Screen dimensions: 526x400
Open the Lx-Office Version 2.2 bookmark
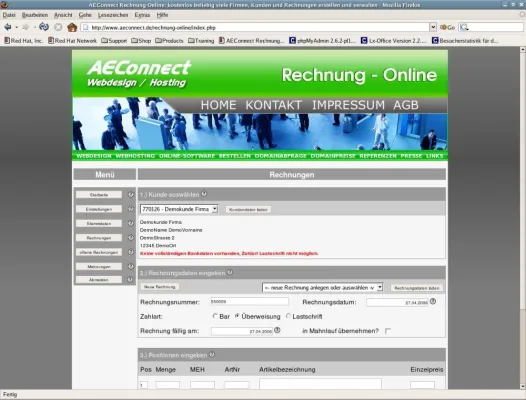[393, 41]
